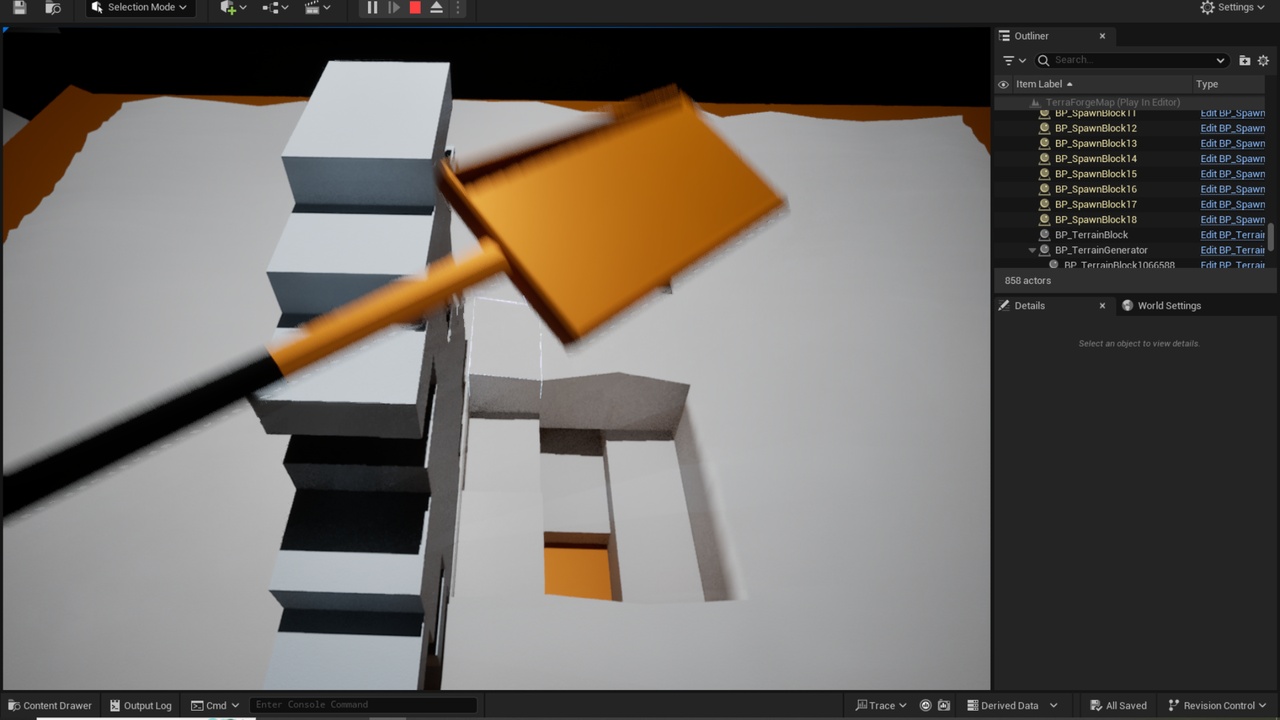
Task: Open the Selection Mode dropdown
Action: [139, 7]
